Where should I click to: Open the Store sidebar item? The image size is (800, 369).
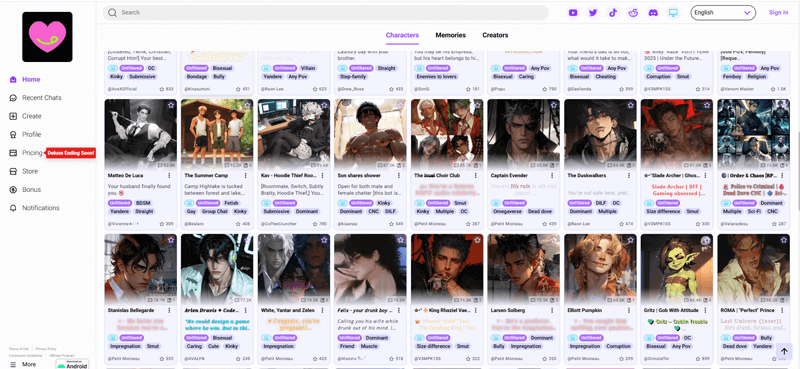pos(23,171)
